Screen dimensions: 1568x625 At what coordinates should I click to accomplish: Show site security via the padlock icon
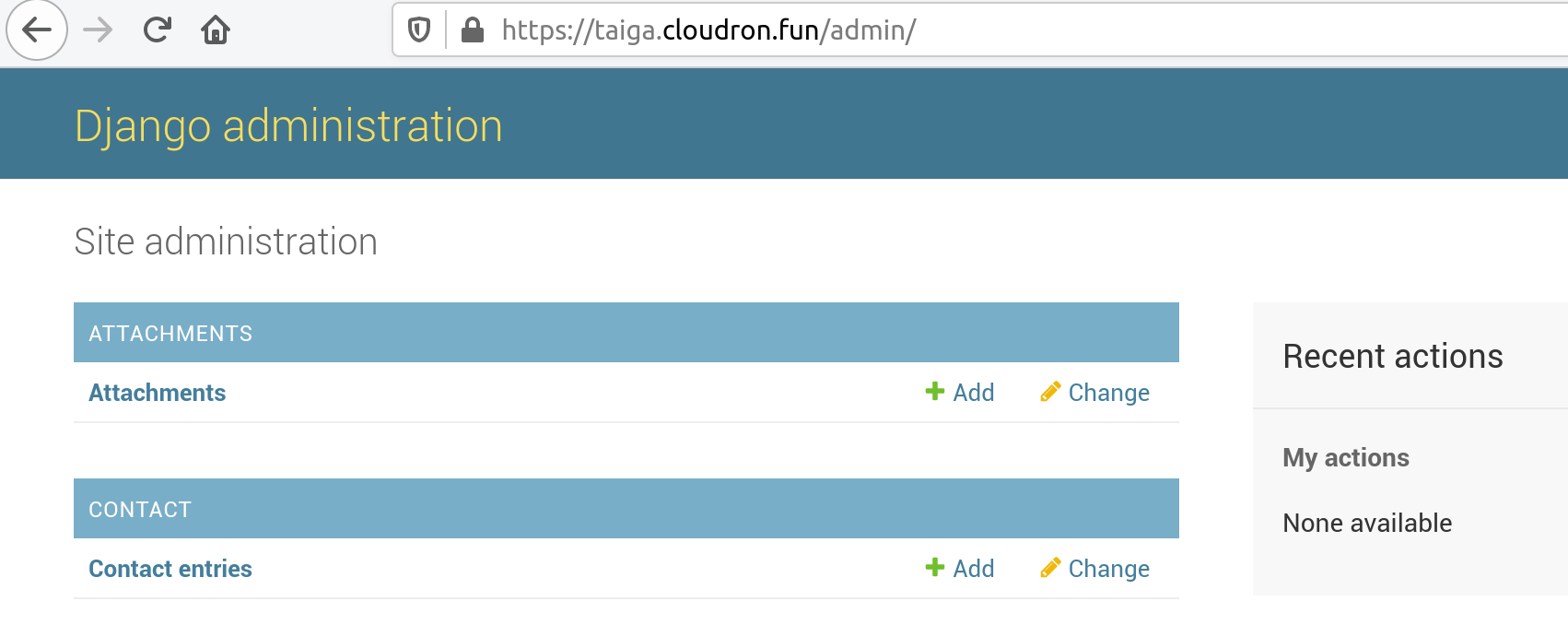click(x=473, y=30)
